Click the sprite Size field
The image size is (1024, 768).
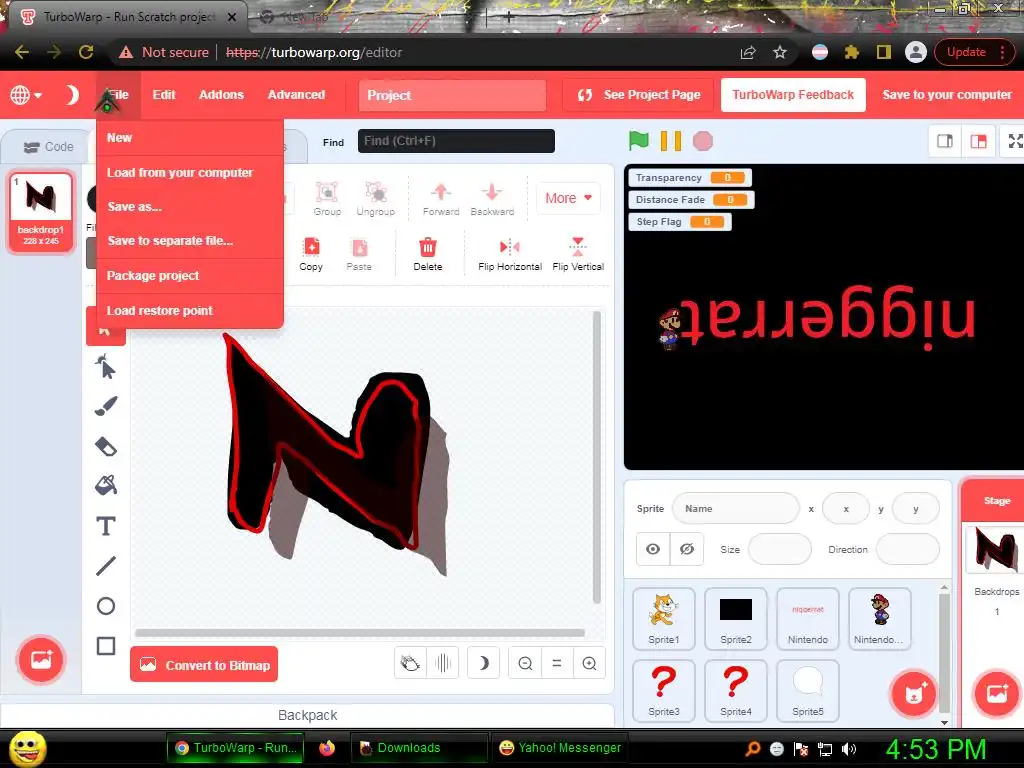[779, 549]
